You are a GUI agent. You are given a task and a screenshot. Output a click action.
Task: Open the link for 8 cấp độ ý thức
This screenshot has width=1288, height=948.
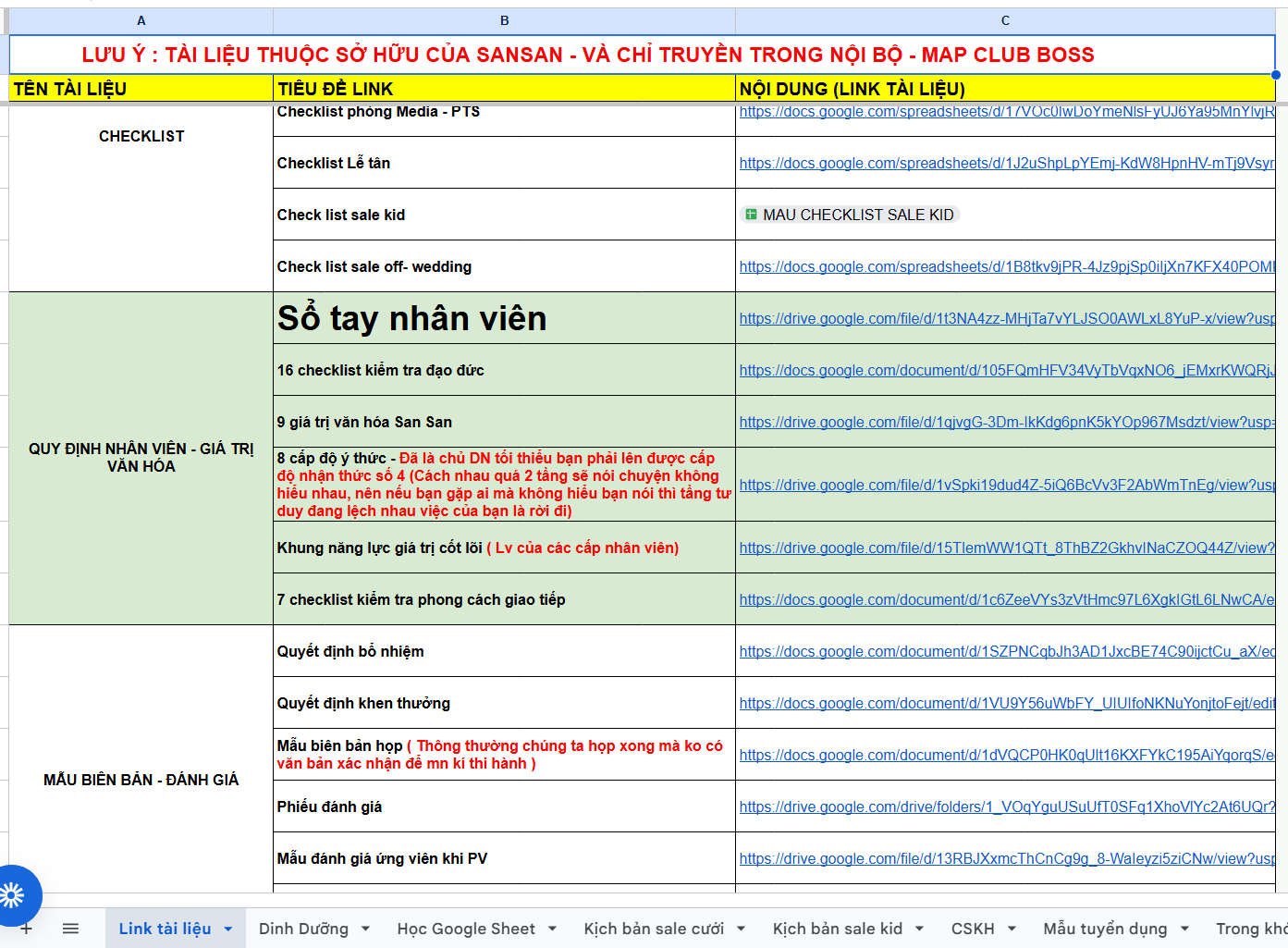click(x=1007, y=485)
